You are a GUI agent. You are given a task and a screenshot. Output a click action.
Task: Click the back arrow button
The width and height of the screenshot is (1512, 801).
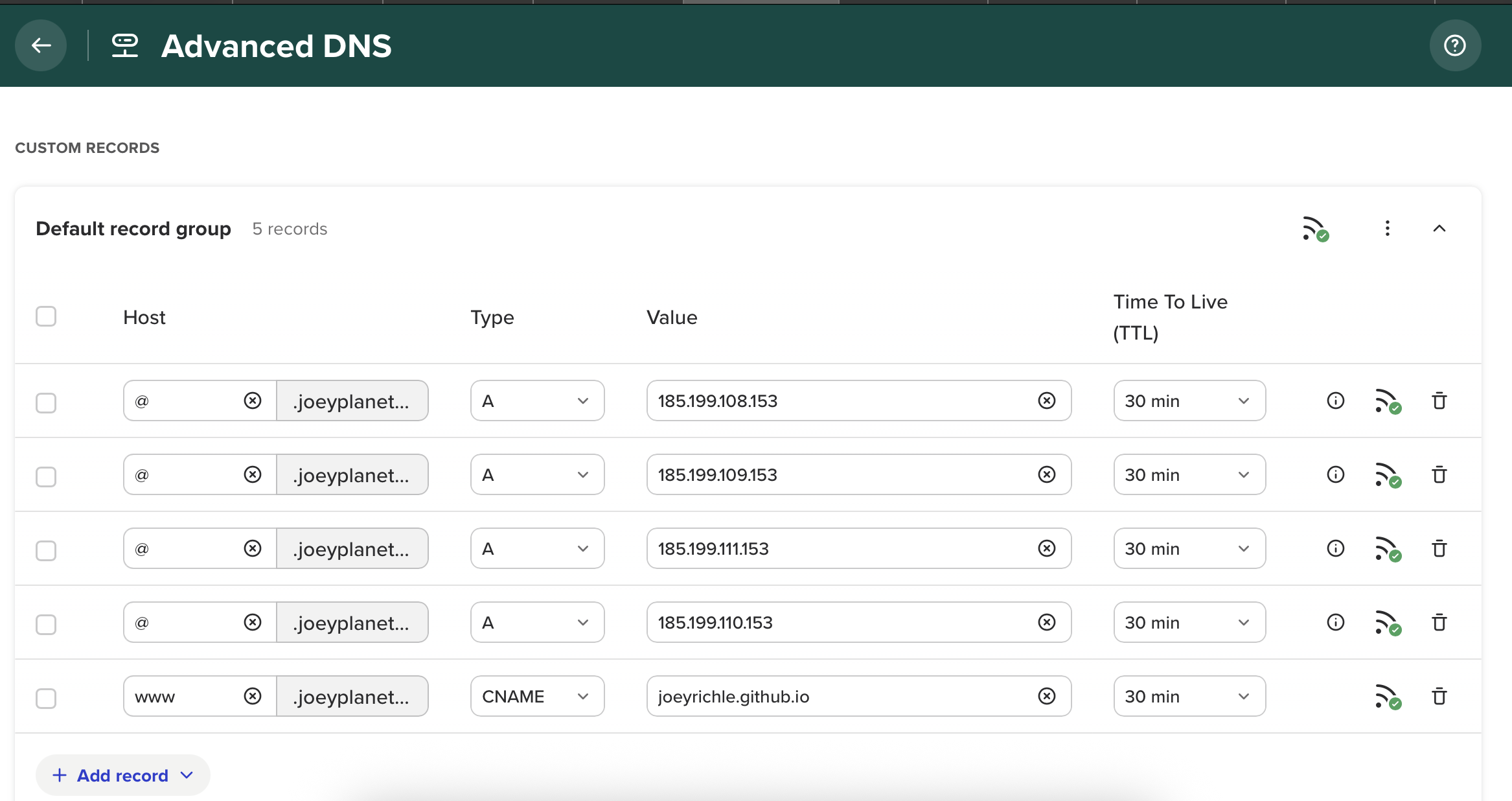(41, 45)
